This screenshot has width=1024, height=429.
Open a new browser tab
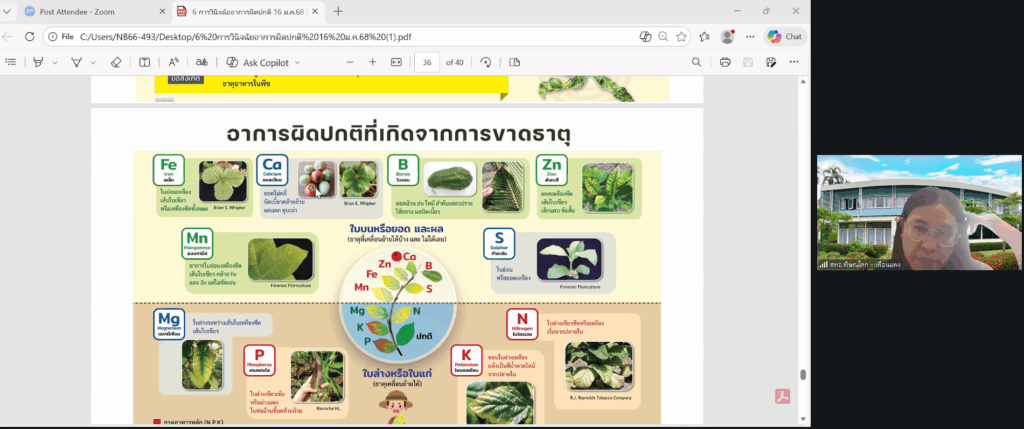pos(338,11)
